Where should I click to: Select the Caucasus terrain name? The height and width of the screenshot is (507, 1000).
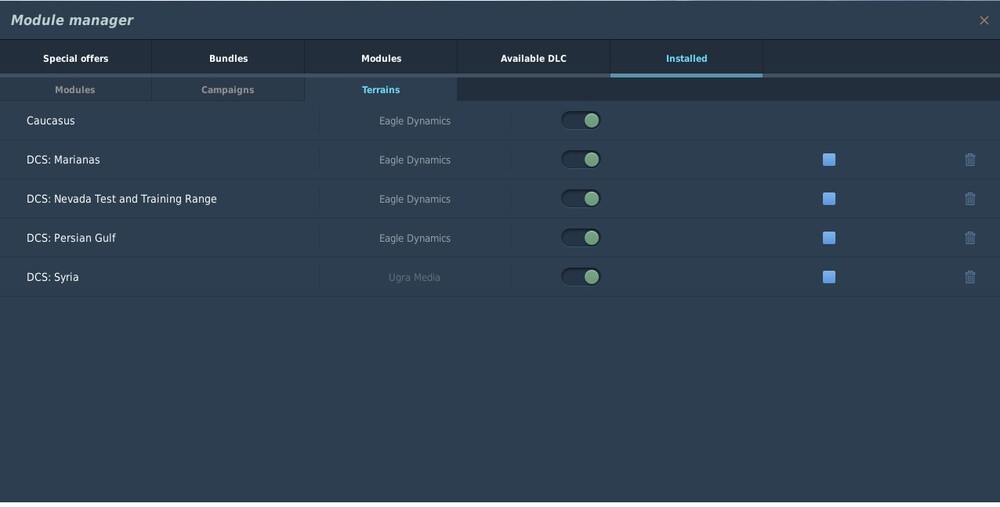51,121
